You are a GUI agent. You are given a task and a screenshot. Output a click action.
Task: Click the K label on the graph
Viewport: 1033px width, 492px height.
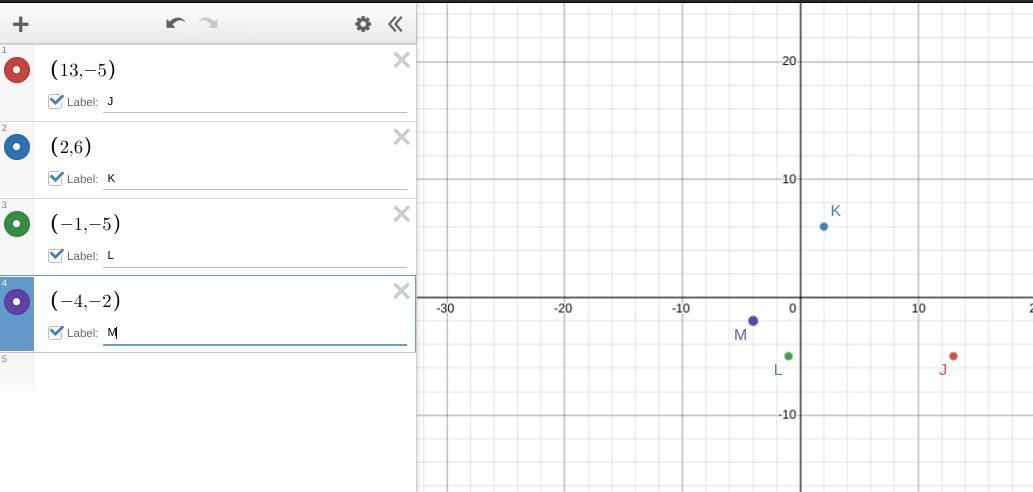point(835,211)
